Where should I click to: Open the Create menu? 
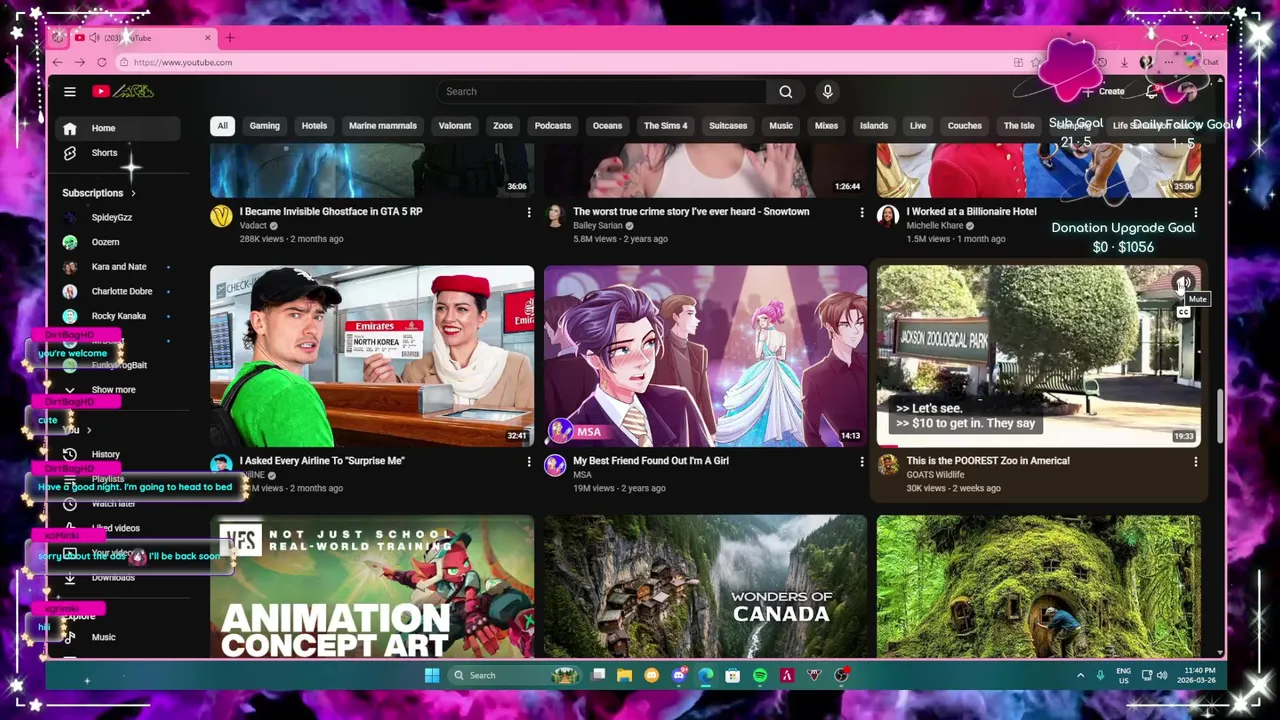(1104, 91)
